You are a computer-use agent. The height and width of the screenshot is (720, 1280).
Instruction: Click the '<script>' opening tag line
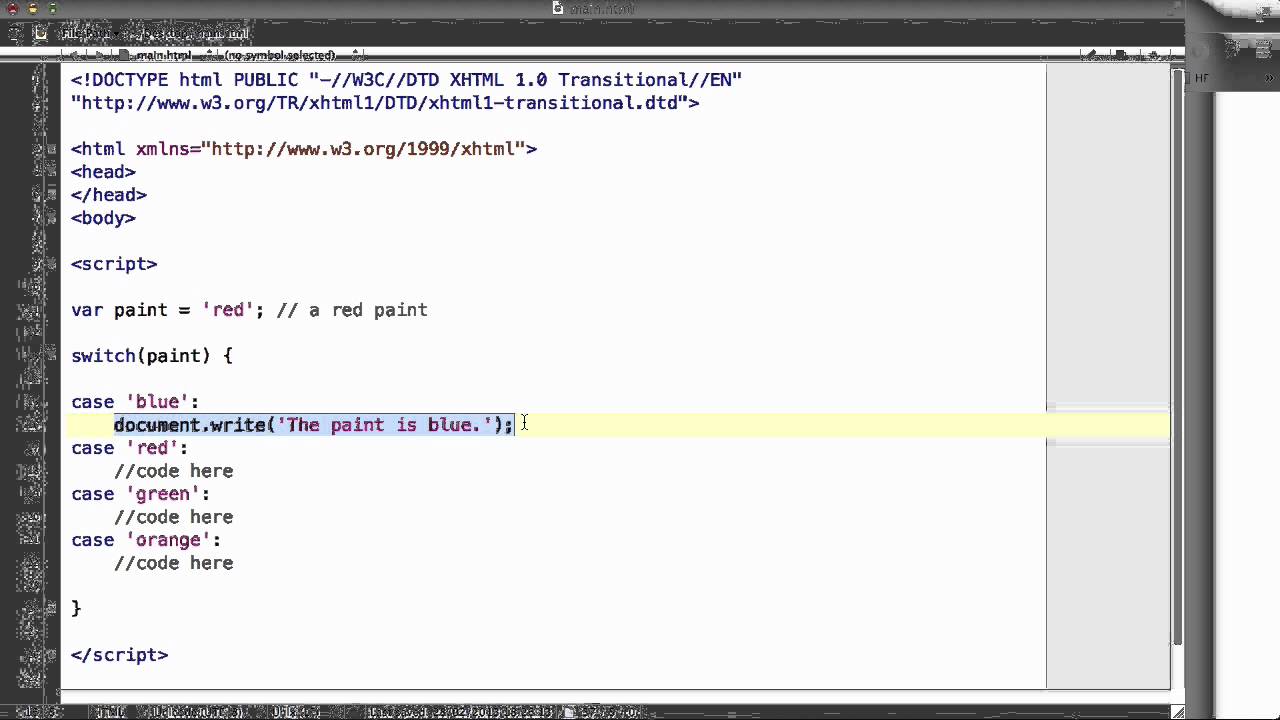[114, 264]
